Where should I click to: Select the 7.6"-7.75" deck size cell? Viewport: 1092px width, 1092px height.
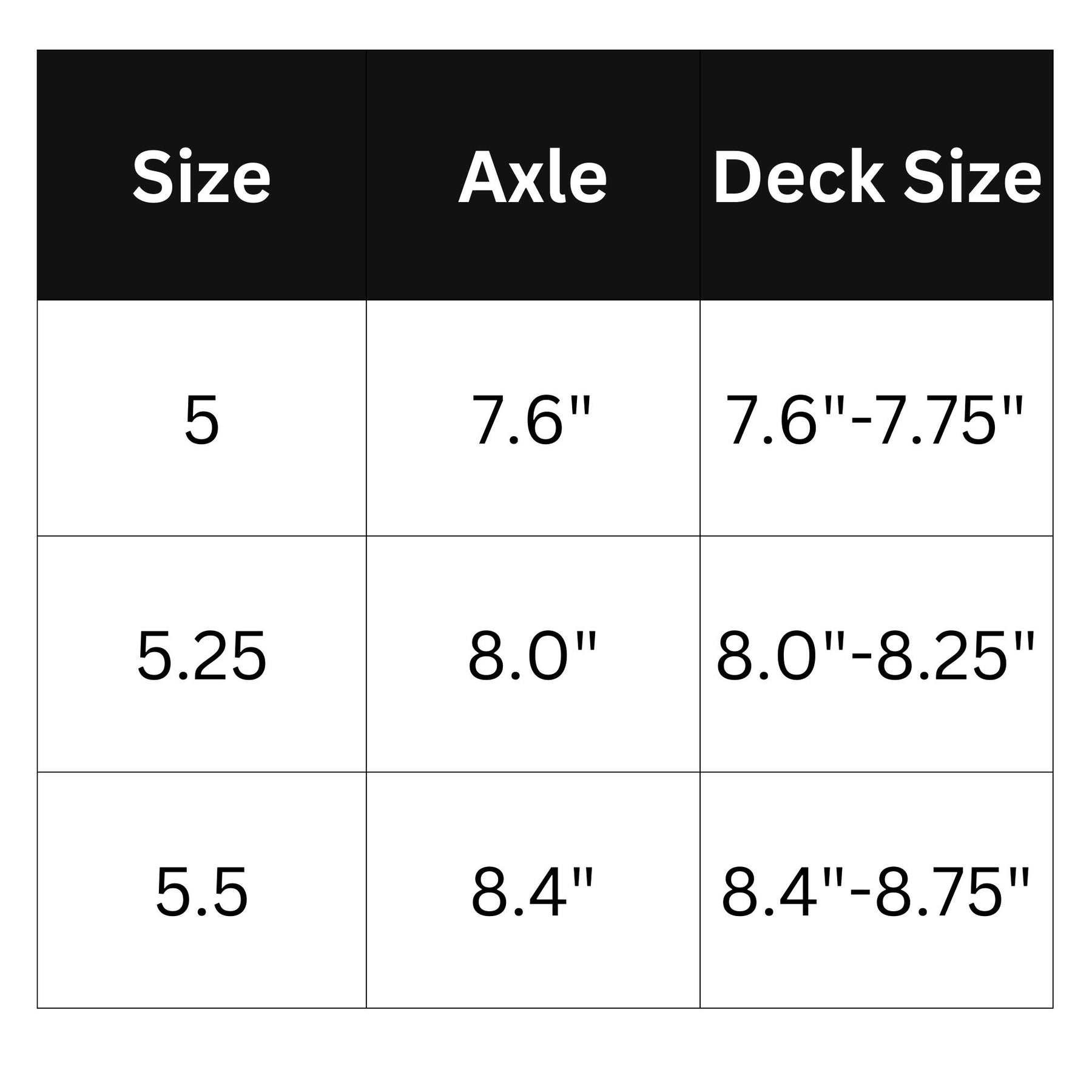tap(877, 418)
